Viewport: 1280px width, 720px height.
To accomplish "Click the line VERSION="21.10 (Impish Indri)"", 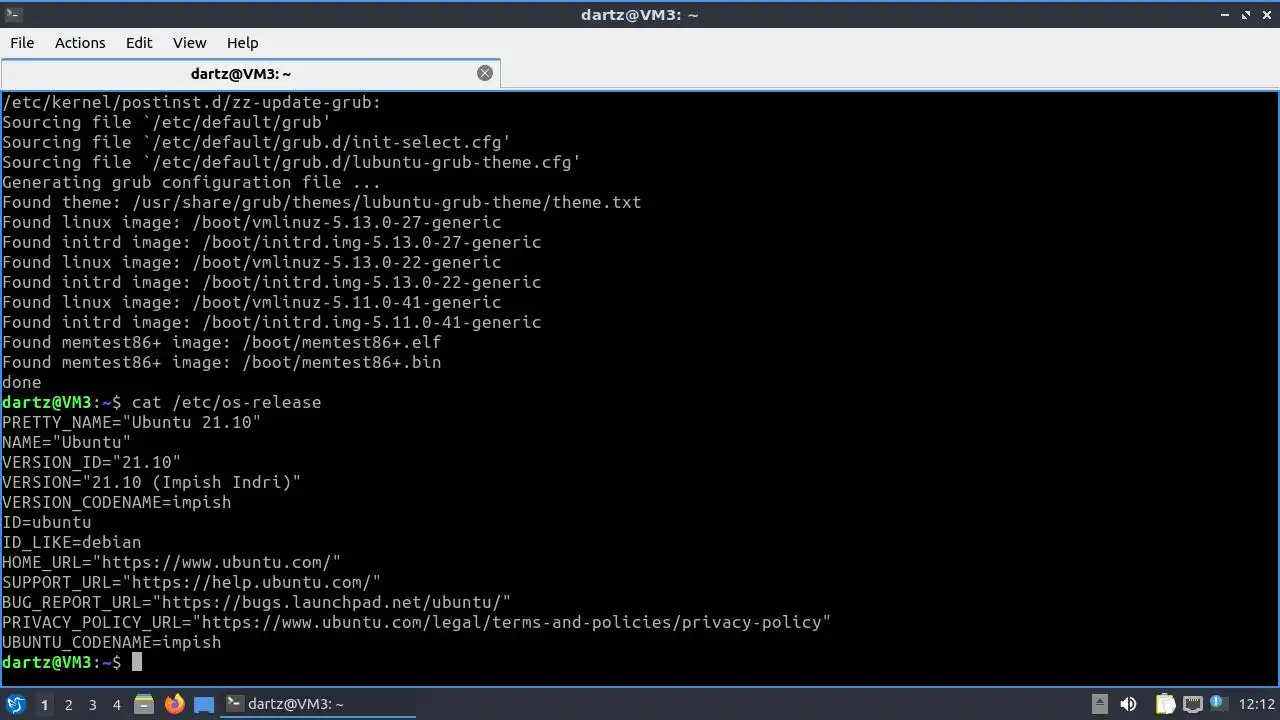I will [151, 482].
